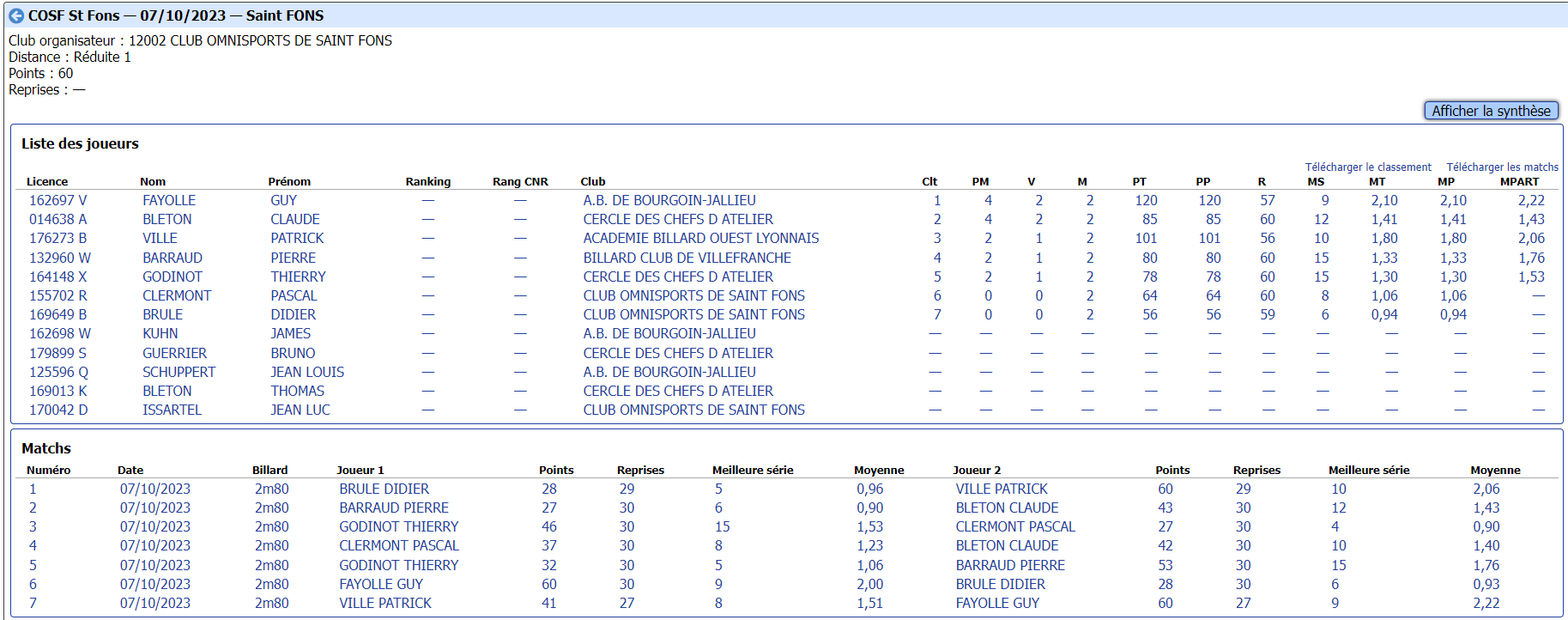This screenshot has height=620, width=1568.
Task: Click the MPART column header
Action: 1519,181
